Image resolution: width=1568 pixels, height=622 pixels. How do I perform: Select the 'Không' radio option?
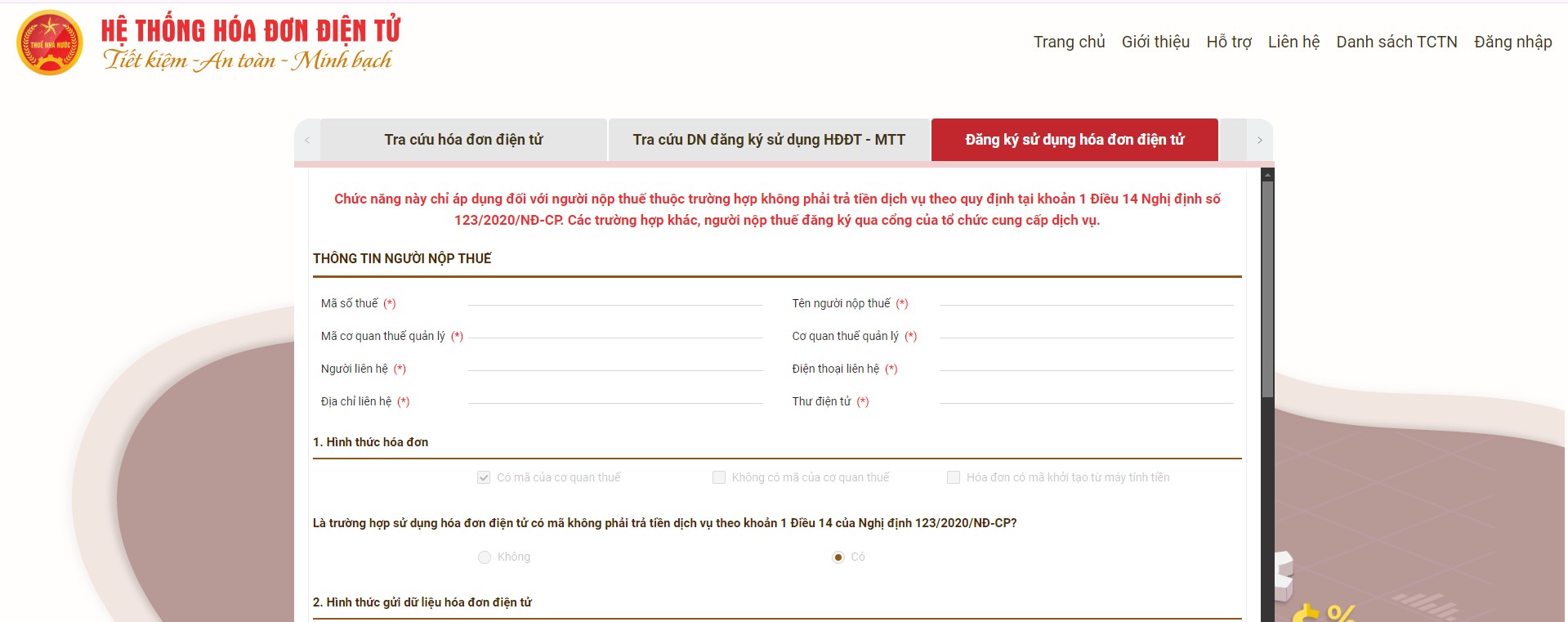[x=485, y=557]
